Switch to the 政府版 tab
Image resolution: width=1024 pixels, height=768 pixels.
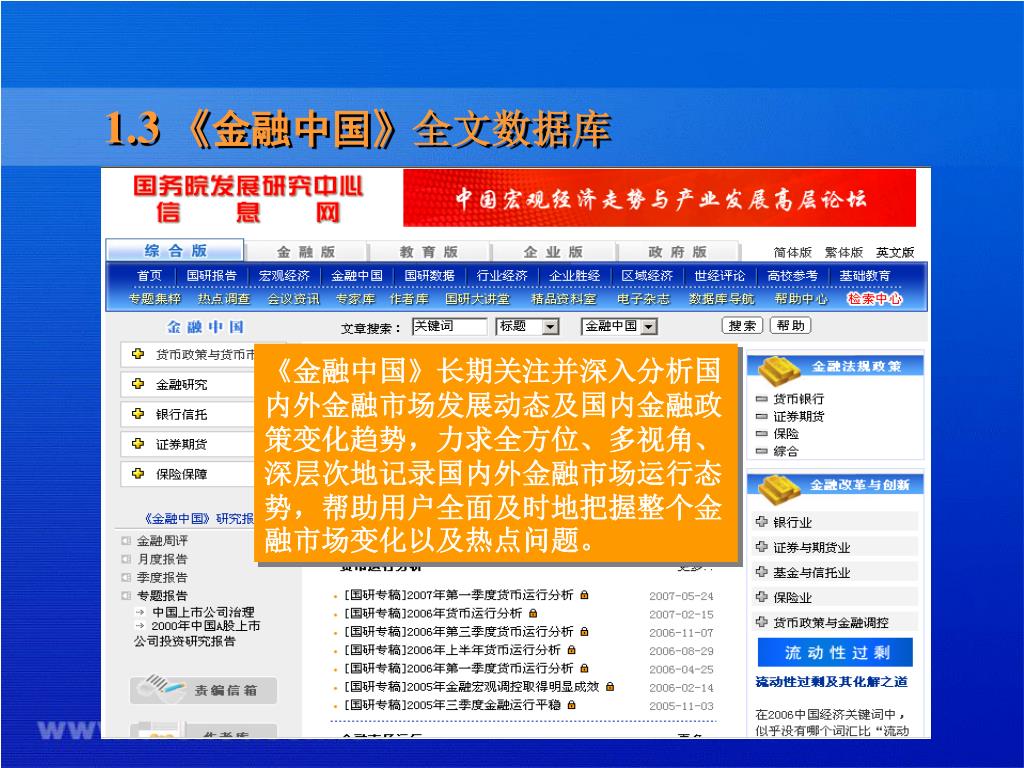pos(677,252)
